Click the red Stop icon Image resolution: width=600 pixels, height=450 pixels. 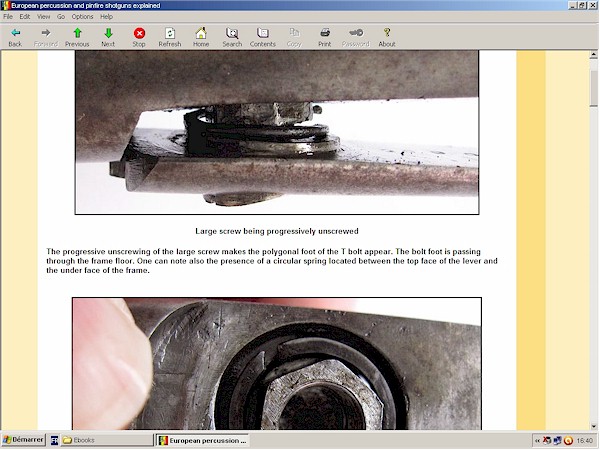point(139,33)
